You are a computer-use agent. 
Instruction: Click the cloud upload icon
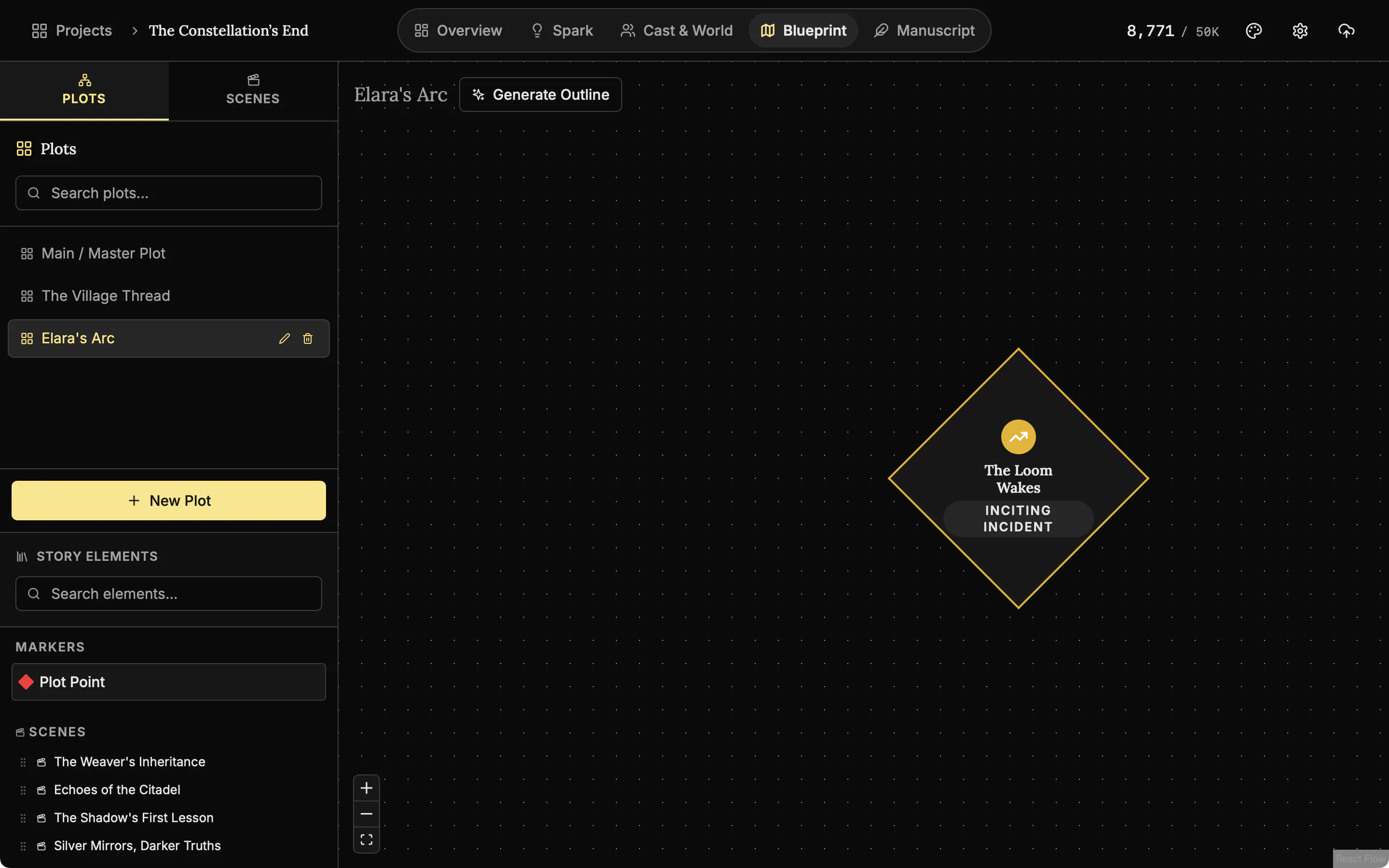coord(1346,30)
